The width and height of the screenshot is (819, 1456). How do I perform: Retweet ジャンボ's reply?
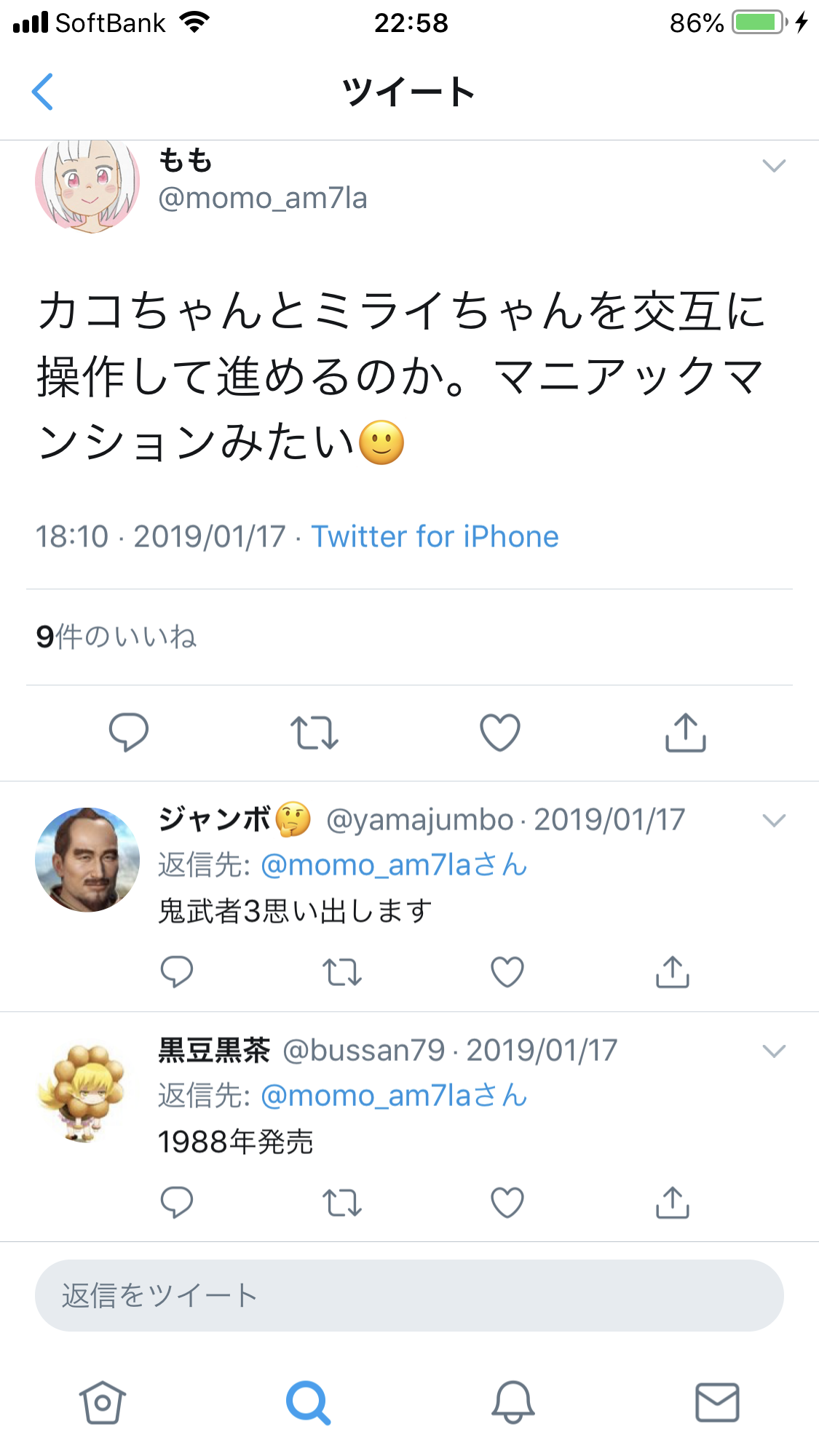(342, 971)
